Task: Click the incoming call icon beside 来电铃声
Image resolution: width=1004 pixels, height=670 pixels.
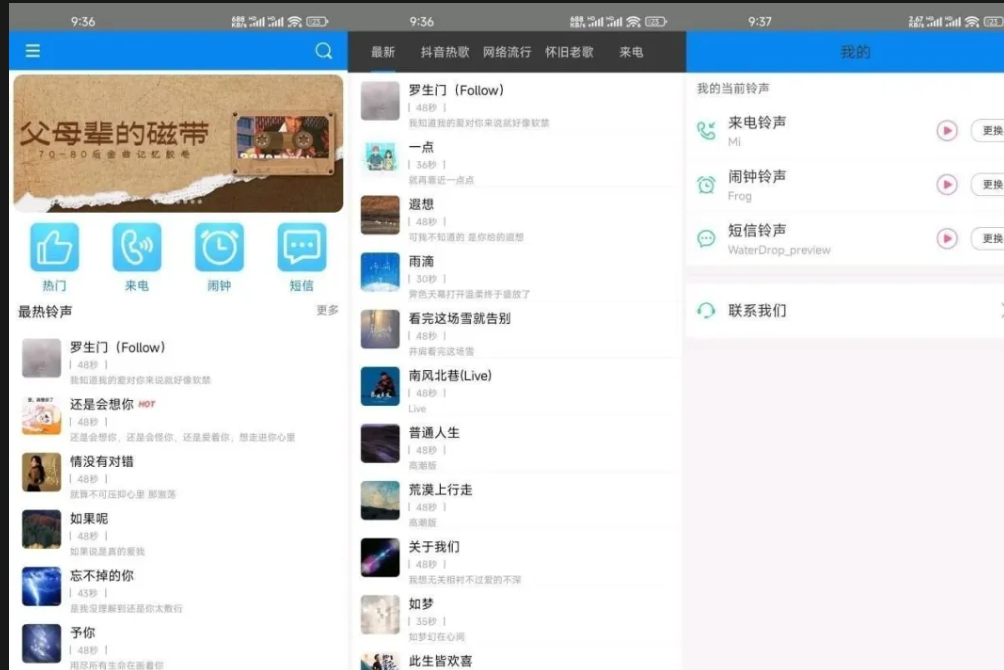Action: [706, 131]
